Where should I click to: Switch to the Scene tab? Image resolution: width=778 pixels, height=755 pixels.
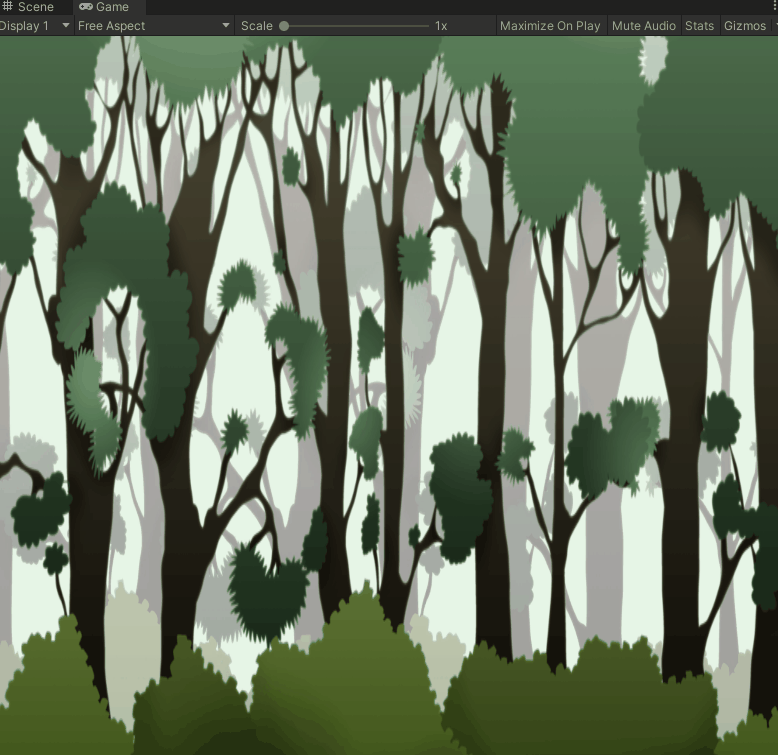tap(30, 7)
